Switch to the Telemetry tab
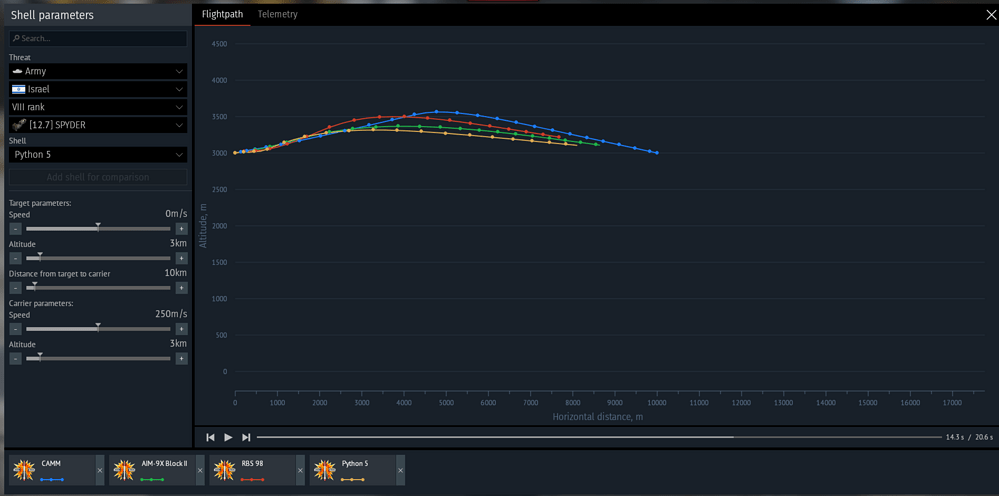The width and height of the screenshot is (999, 496). point(277,14)
